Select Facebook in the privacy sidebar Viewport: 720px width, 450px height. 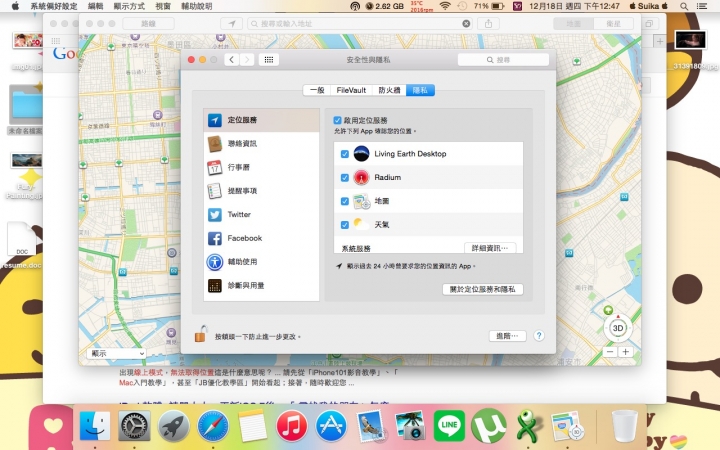tap(261, 238)
